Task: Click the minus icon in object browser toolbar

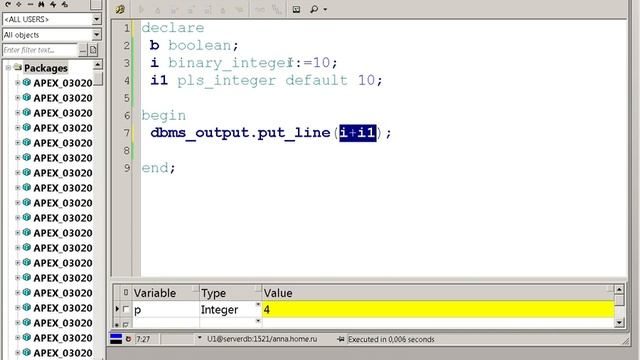Action: click(x=30, y=4)
